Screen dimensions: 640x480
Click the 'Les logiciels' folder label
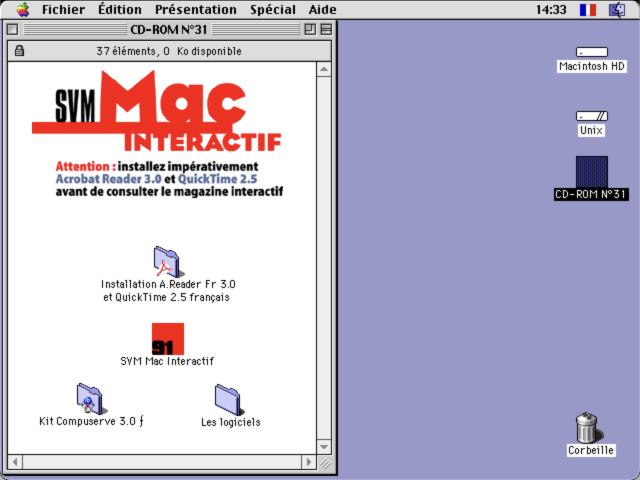click(231, 422)
